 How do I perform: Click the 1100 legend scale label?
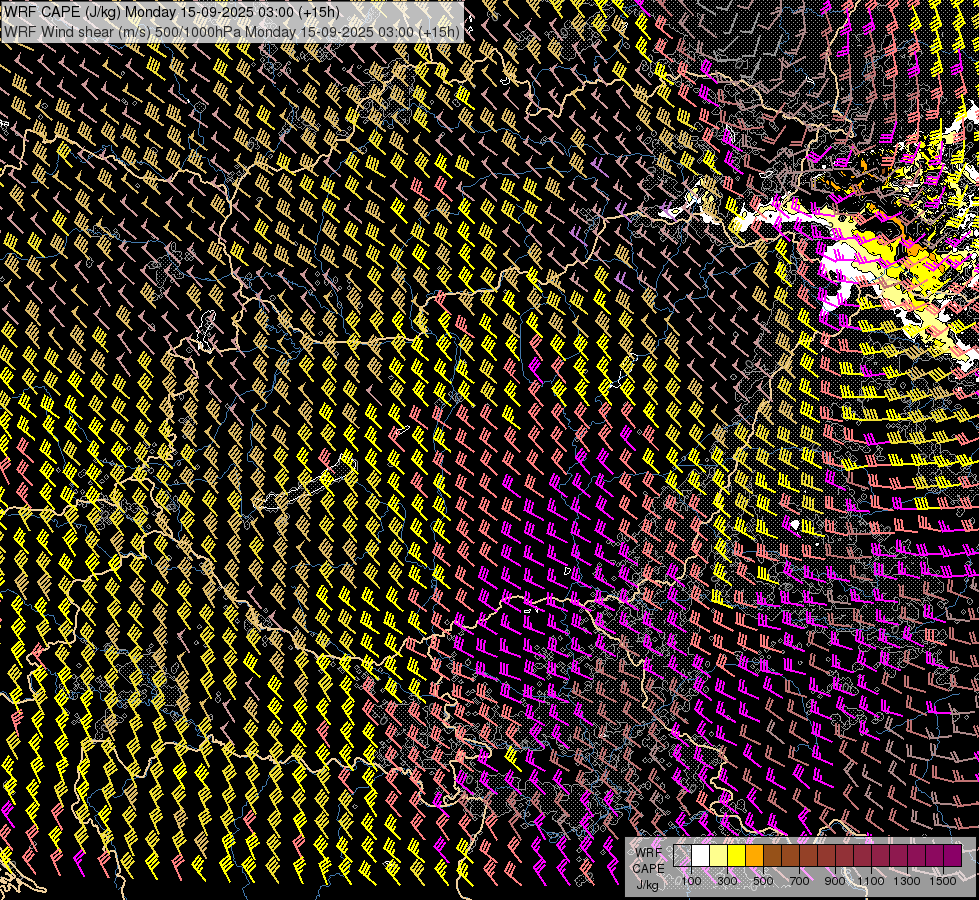870,881
